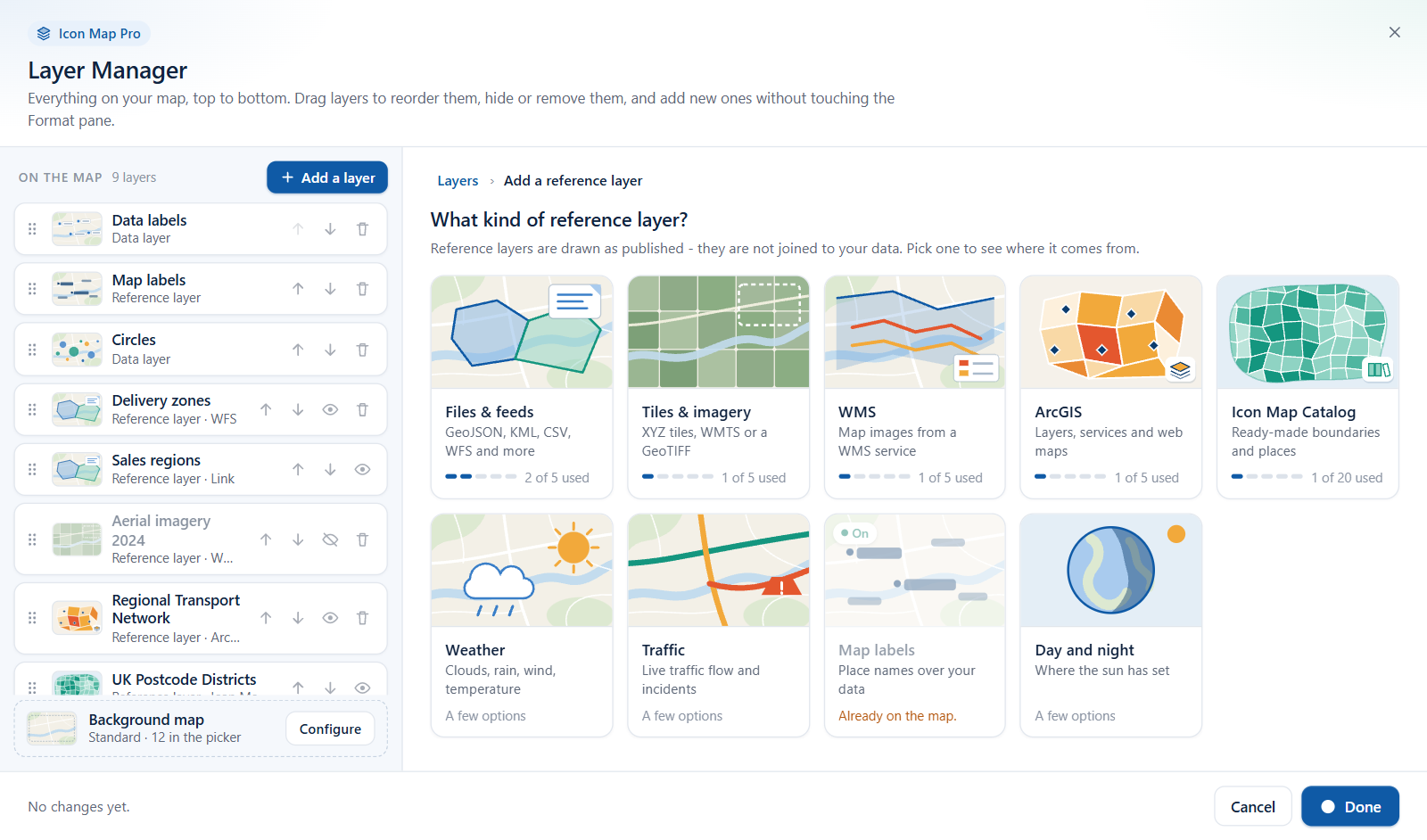Hide the Delivery zones layer
1427x840 pixels.
330,409
